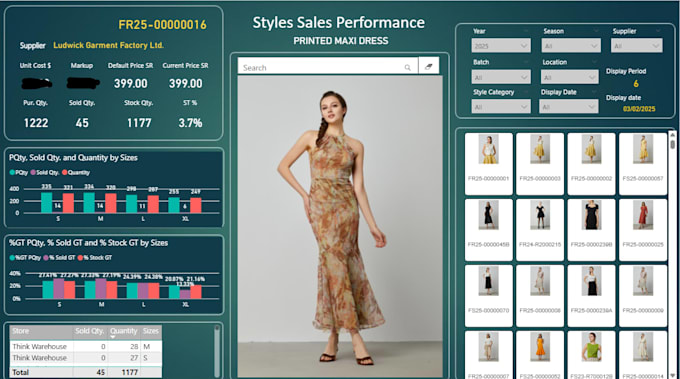Expand the Batch filter dropdown
This screenshot has height=379, width=680.
pos(500,77)
